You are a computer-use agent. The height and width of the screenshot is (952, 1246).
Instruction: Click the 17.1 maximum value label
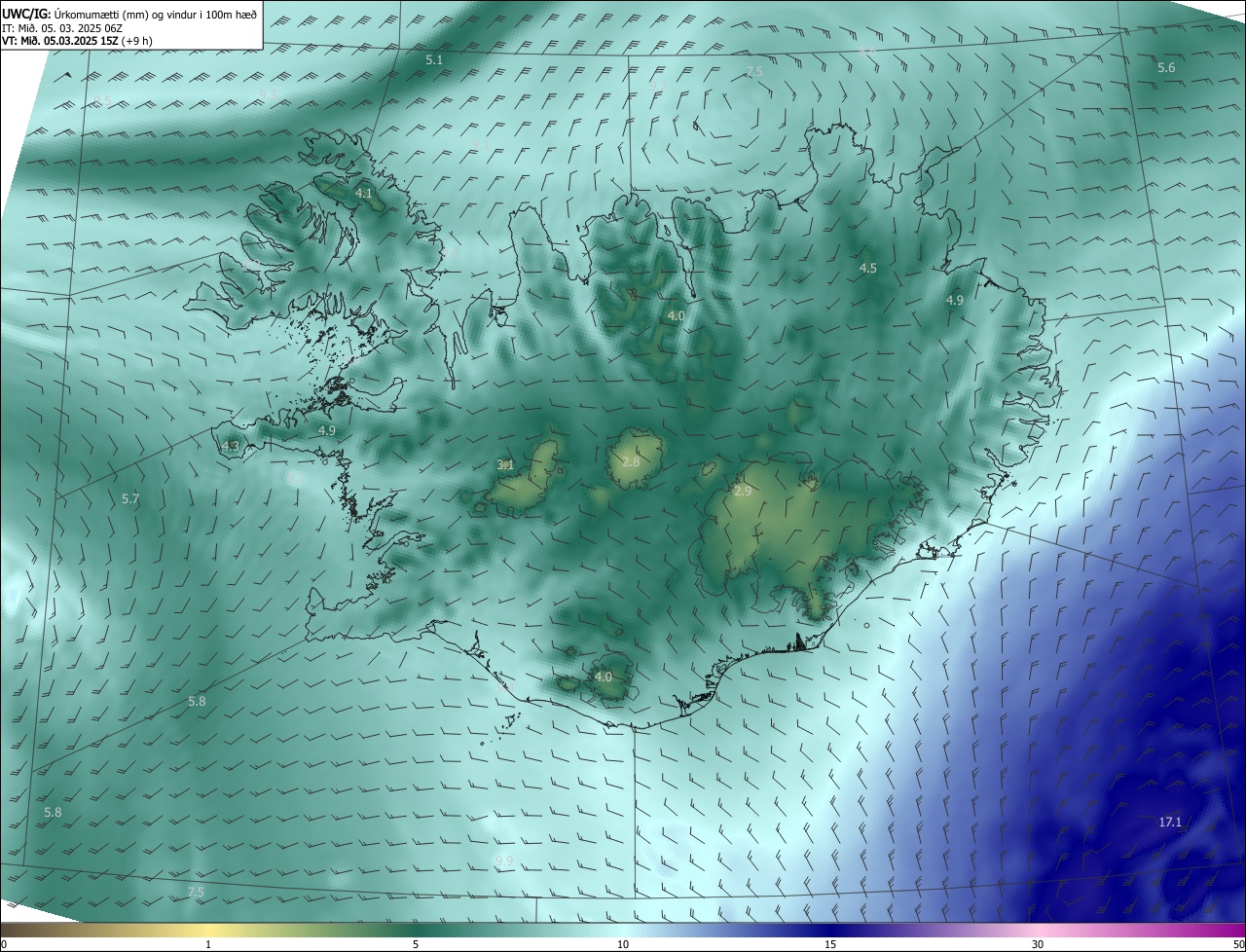pos(1170,822)
